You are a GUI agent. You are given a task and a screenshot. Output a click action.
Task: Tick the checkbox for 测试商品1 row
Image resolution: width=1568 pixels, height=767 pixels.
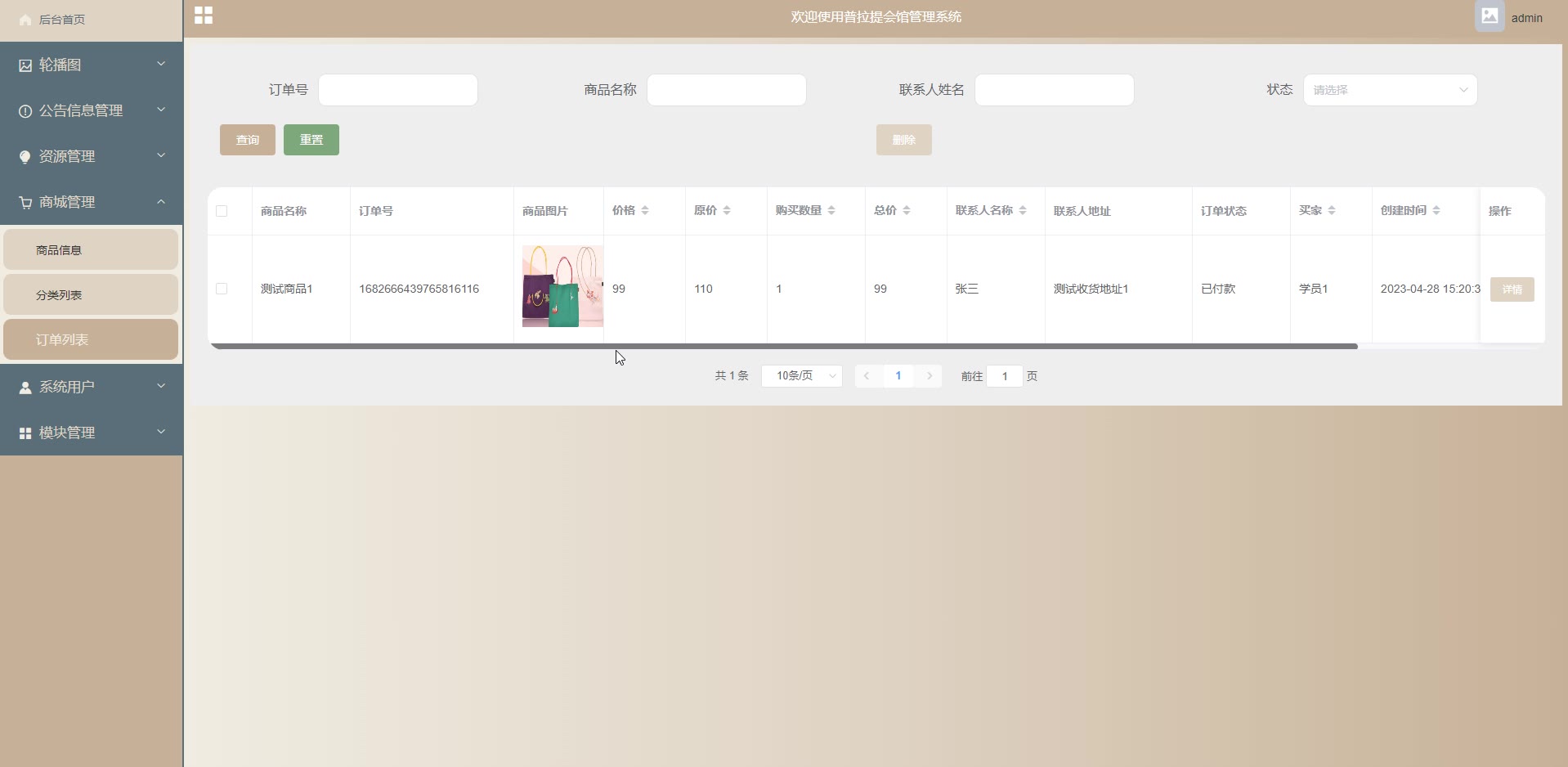pos(222,289)
